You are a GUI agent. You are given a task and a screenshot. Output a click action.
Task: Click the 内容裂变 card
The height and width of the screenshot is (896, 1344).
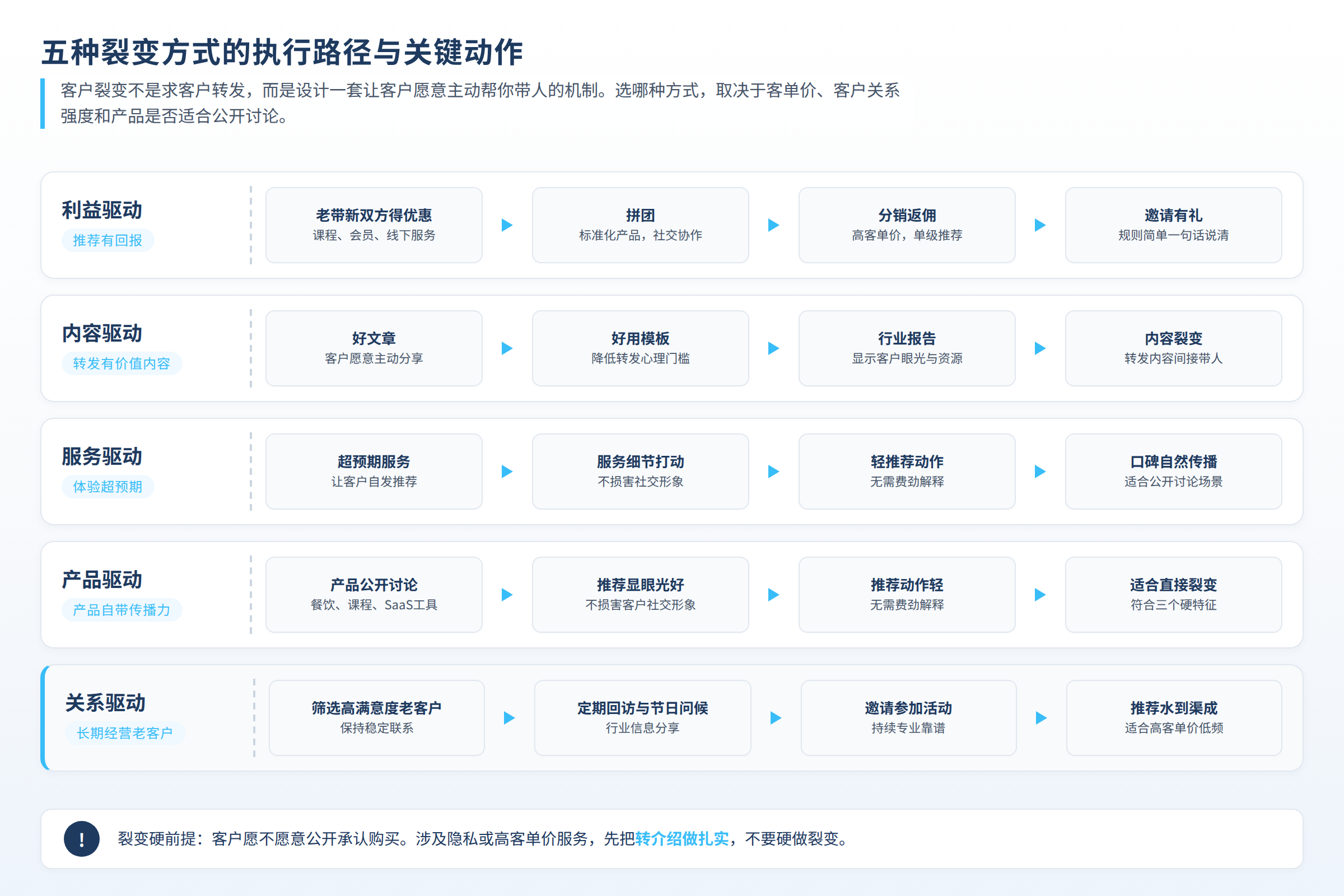click(x=1174, y=348)
